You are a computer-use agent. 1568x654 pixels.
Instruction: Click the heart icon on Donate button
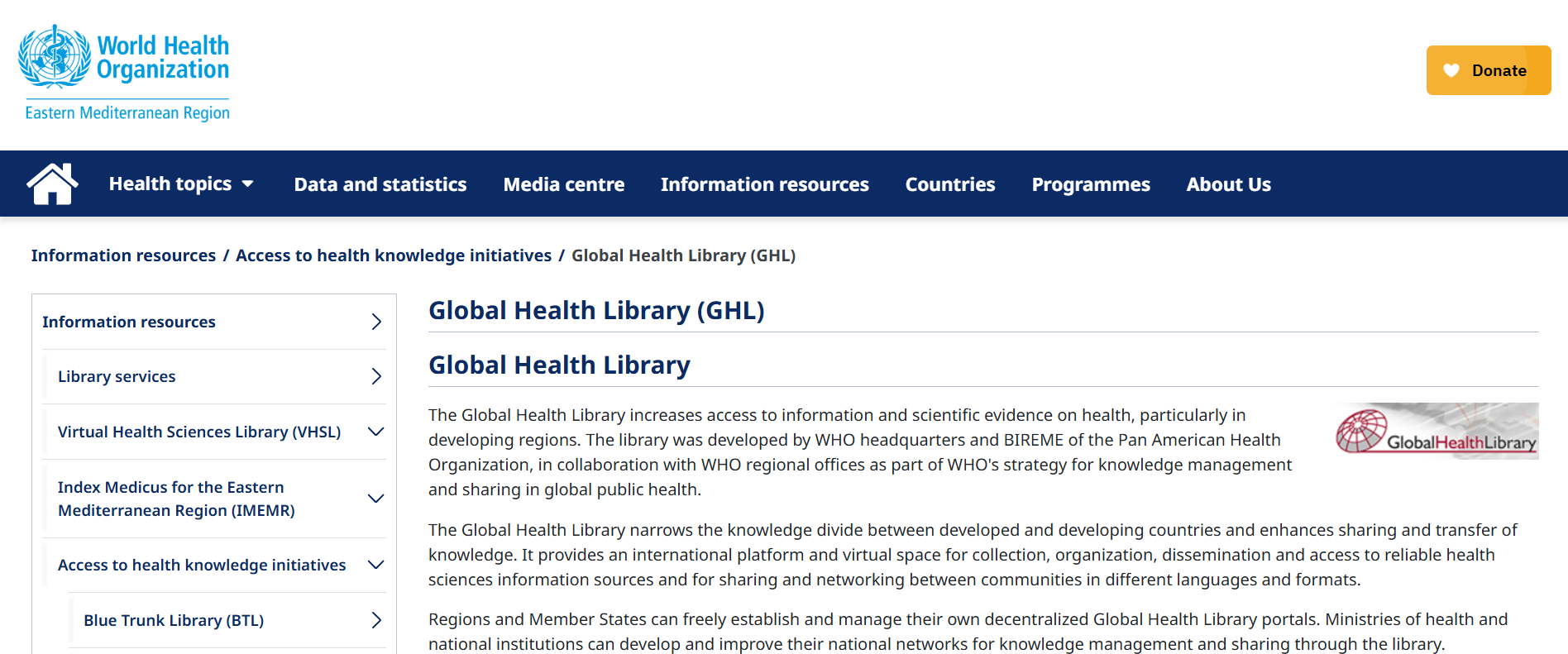pos(1451,70)
